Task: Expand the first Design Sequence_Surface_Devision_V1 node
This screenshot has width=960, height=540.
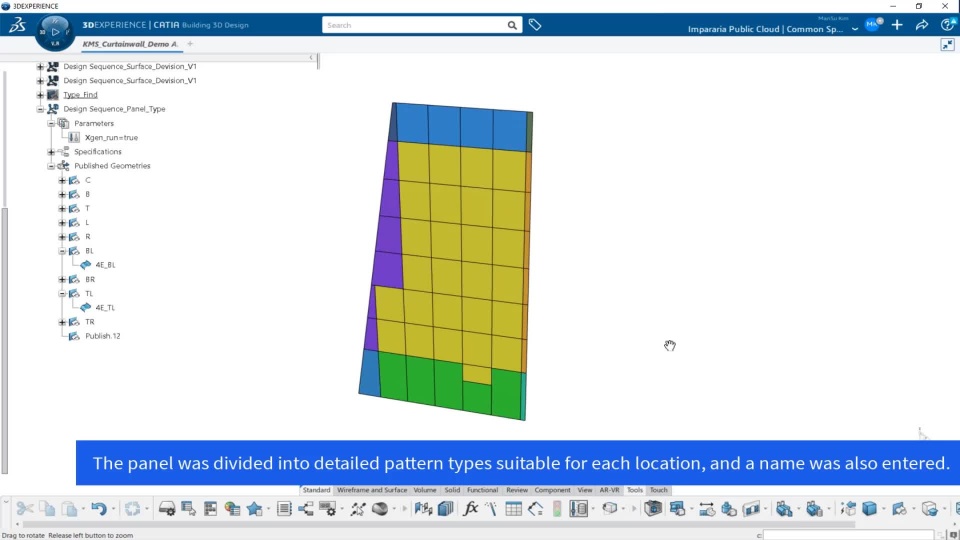Action: click(x=40, y=66)
